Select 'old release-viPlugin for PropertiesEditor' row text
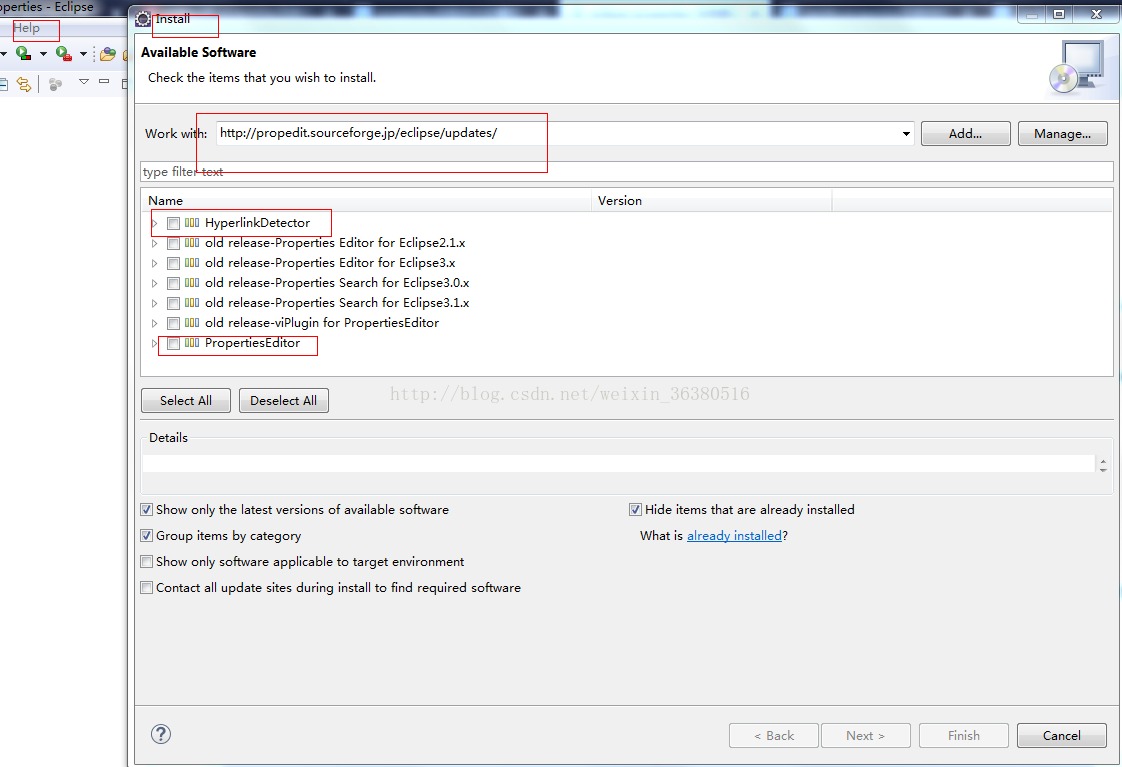The image size is (1122, 767). tap(322, 323)
